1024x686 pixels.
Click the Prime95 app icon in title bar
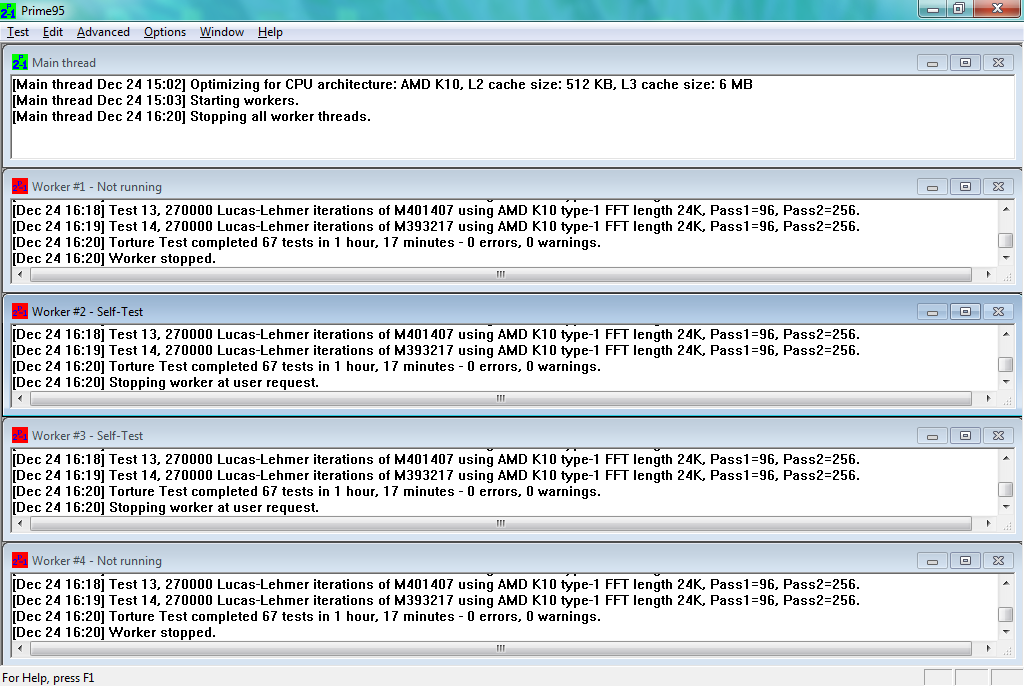pos(8,10)
